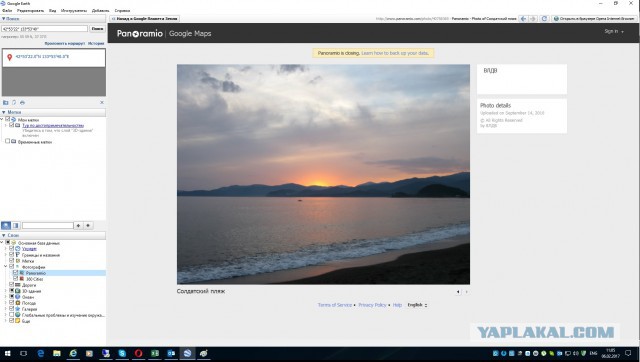Toggle the Gallery layer checkbox
This screenshot has width=640, height=362.
pos(11,309)
